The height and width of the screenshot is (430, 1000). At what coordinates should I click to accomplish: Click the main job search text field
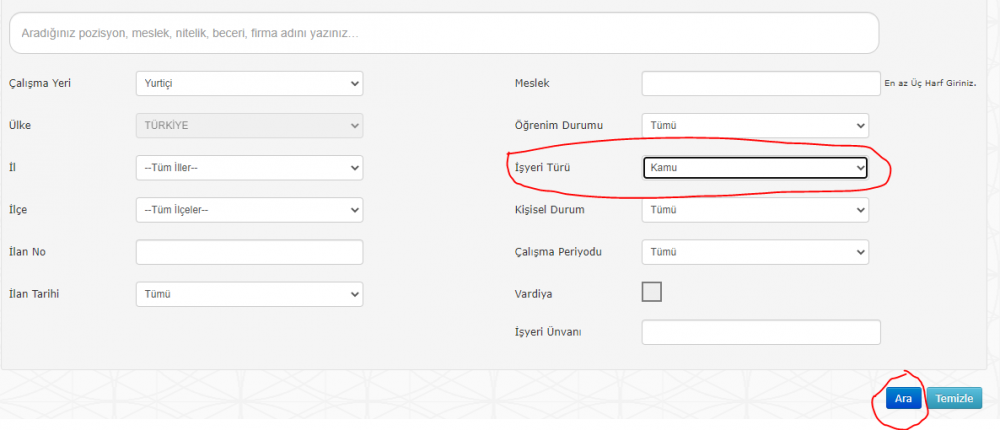coord(443,33)
